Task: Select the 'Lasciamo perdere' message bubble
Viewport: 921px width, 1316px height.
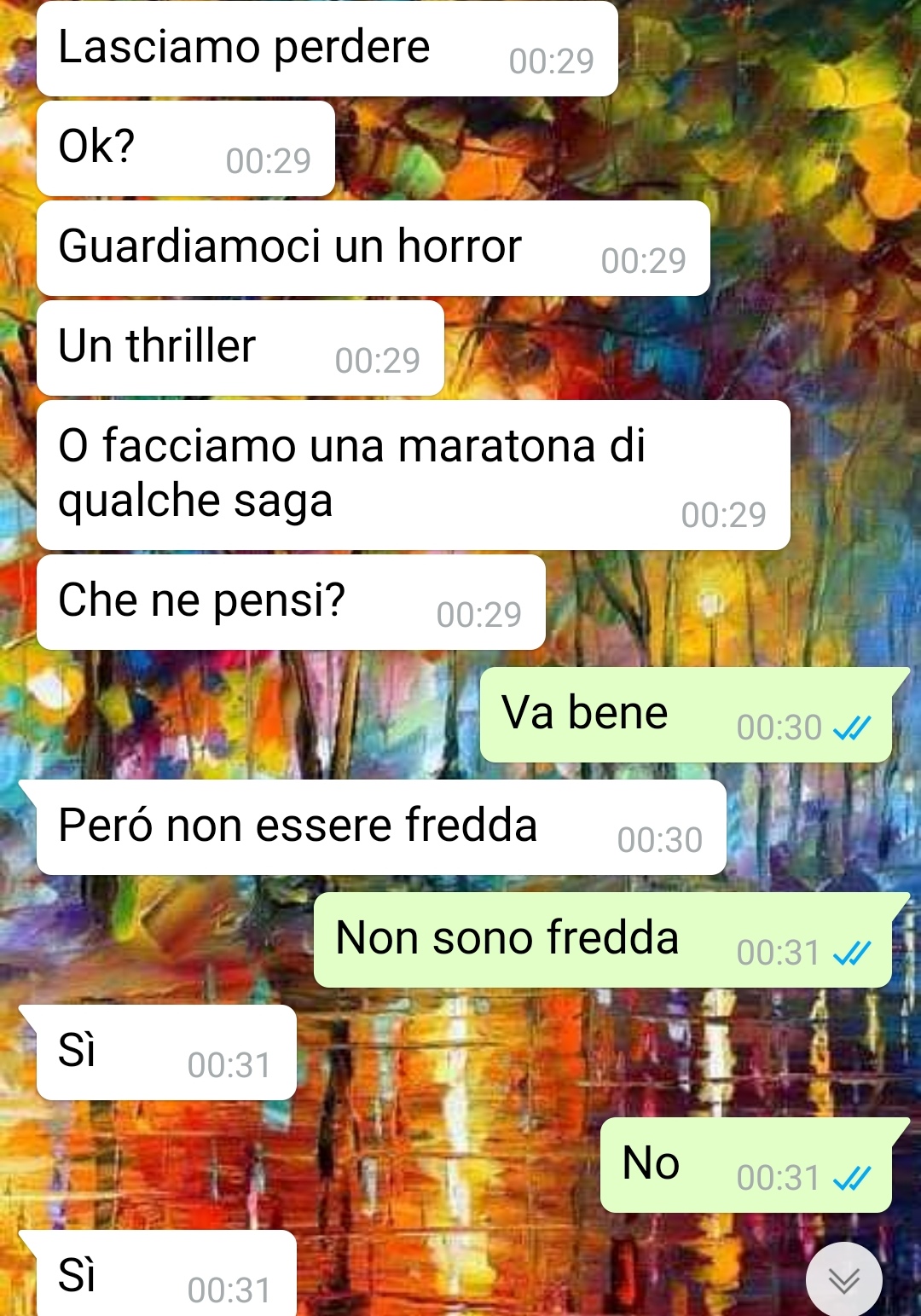Action: pyautogui.click(x=327, y=49)
